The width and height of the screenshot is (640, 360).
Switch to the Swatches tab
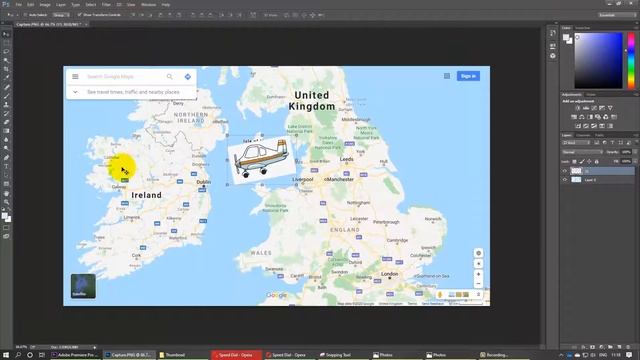click(582, 28)
